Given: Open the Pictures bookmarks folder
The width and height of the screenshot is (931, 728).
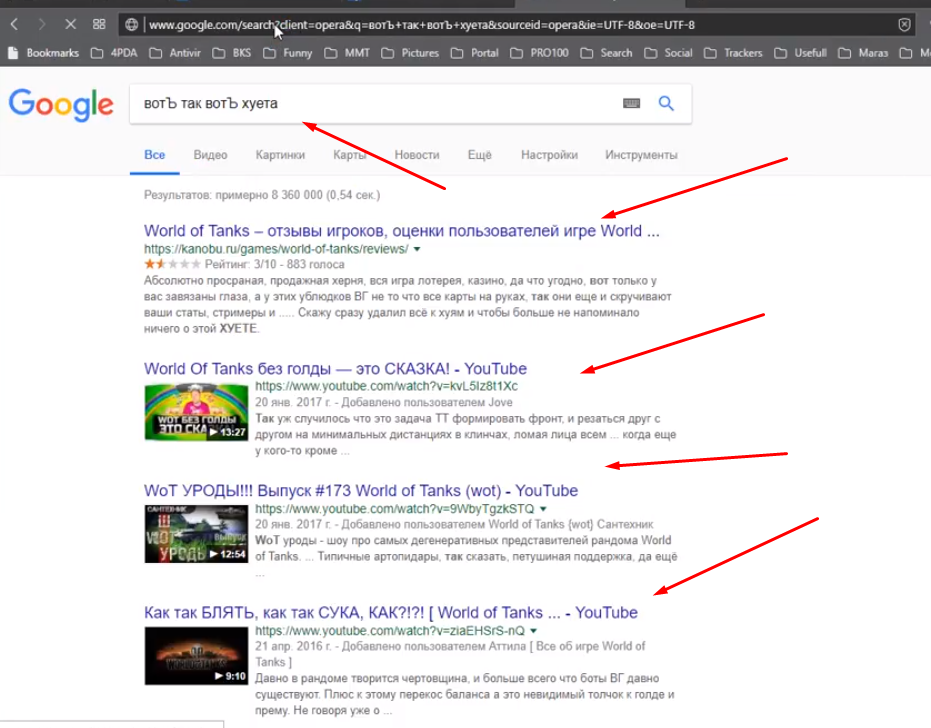Looking at the screenshot, I should [x=410, y=53].
